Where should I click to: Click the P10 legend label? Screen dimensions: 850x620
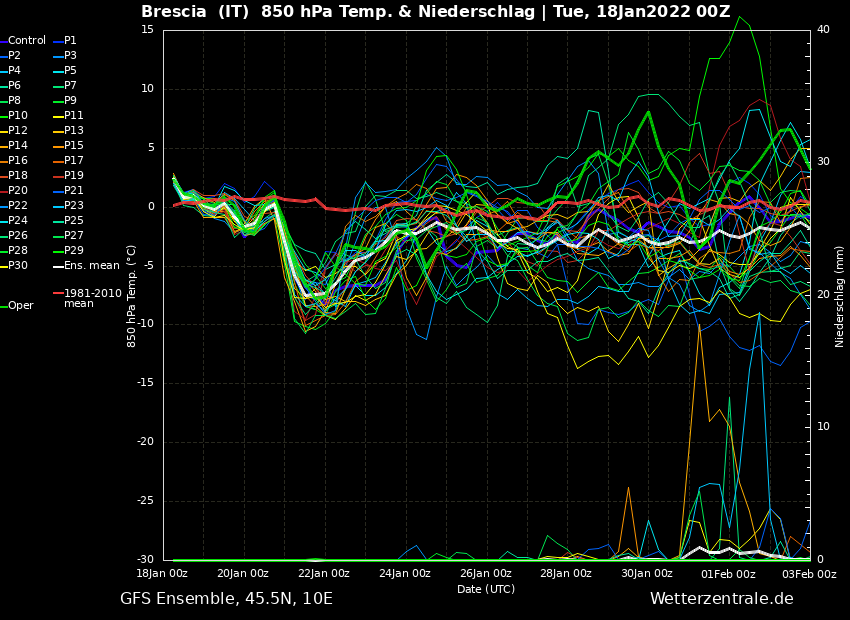tap(18, 116)
